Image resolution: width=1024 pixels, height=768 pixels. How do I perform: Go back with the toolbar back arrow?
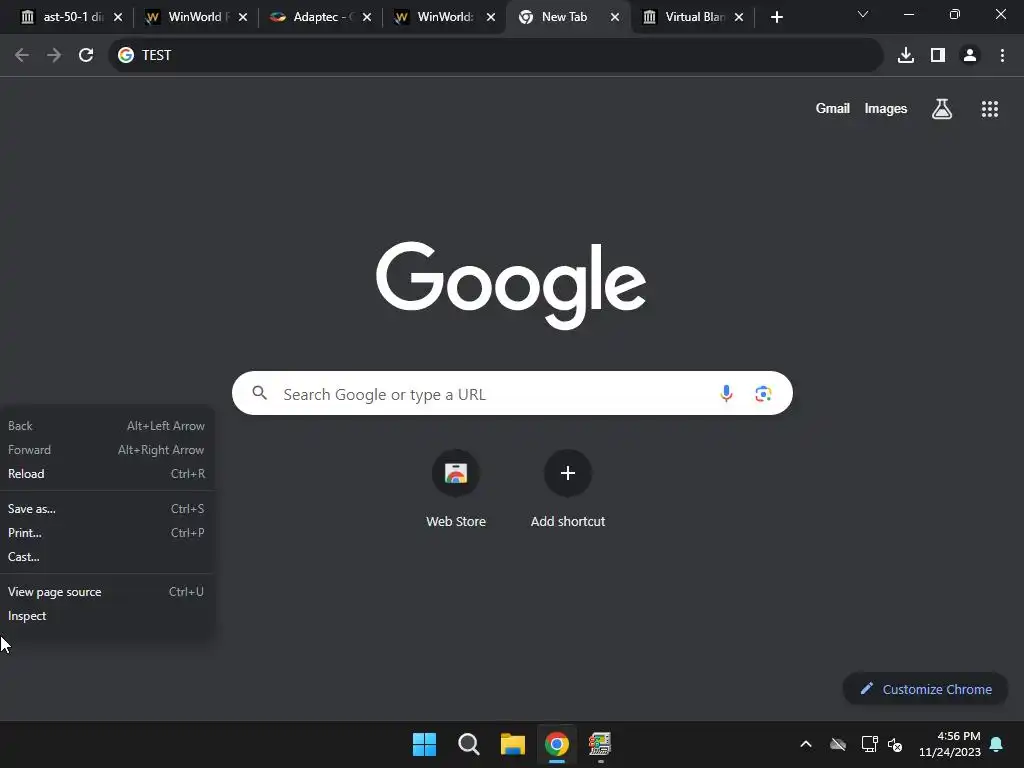(x=22, y=55)
